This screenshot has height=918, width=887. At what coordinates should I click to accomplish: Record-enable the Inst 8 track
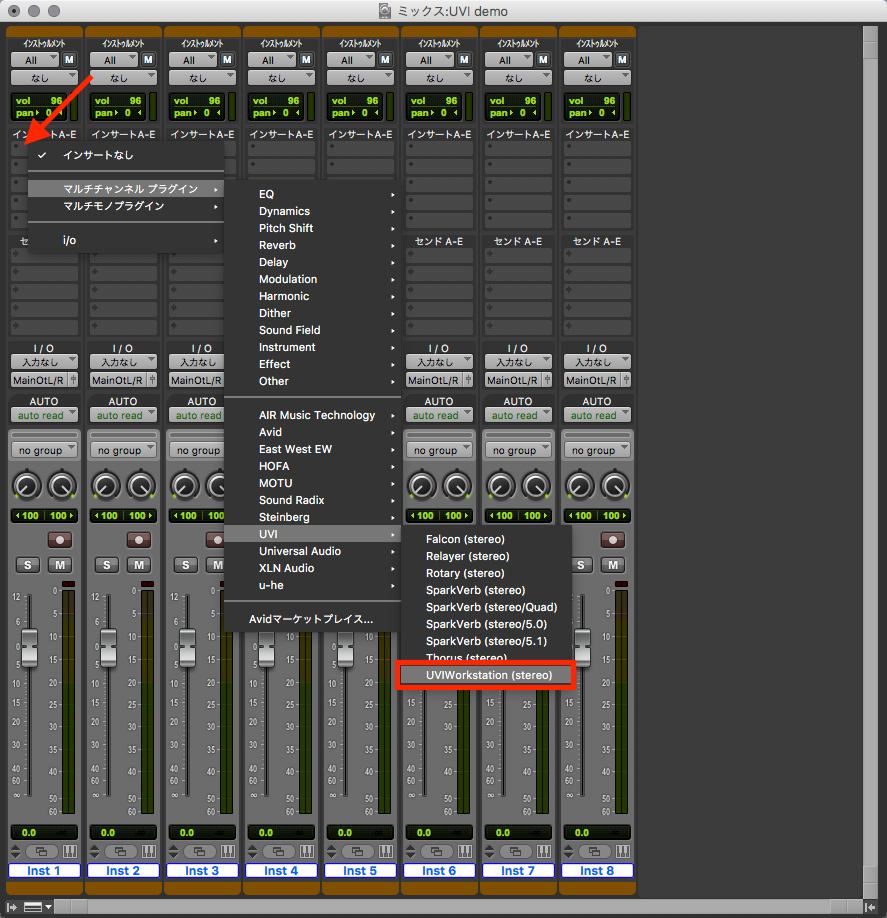[613, 540]
